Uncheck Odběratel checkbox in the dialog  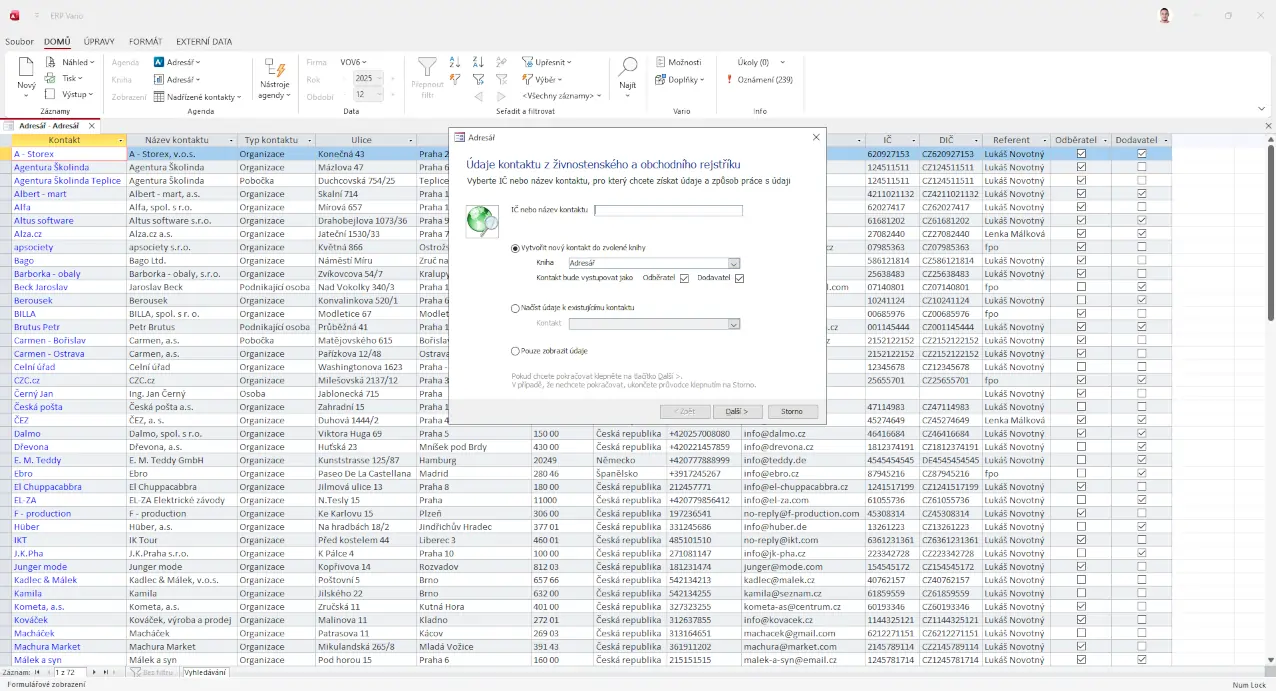(684, 278)
